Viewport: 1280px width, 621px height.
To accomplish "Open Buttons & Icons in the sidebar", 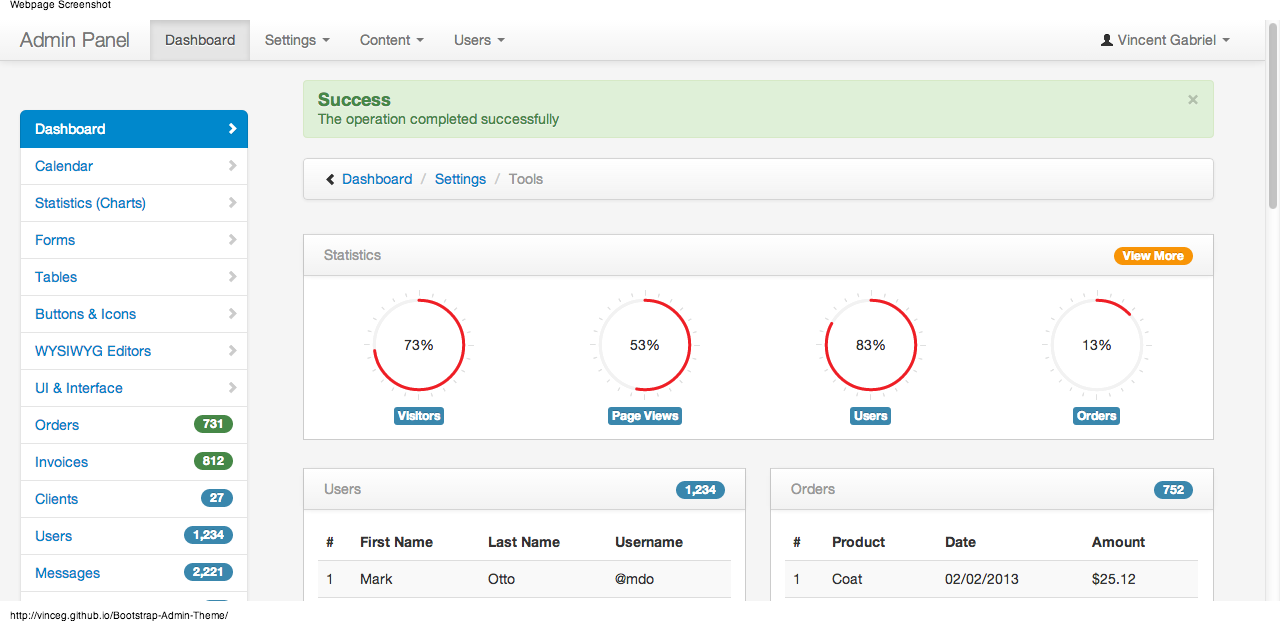I will tap(134, 314).
